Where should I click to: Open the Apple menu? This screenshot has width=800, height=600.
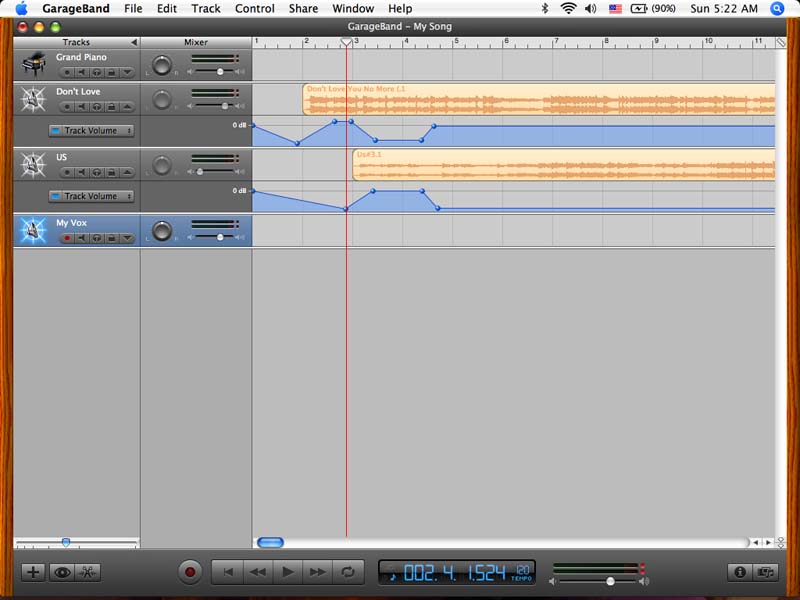(x=21, y=9)
